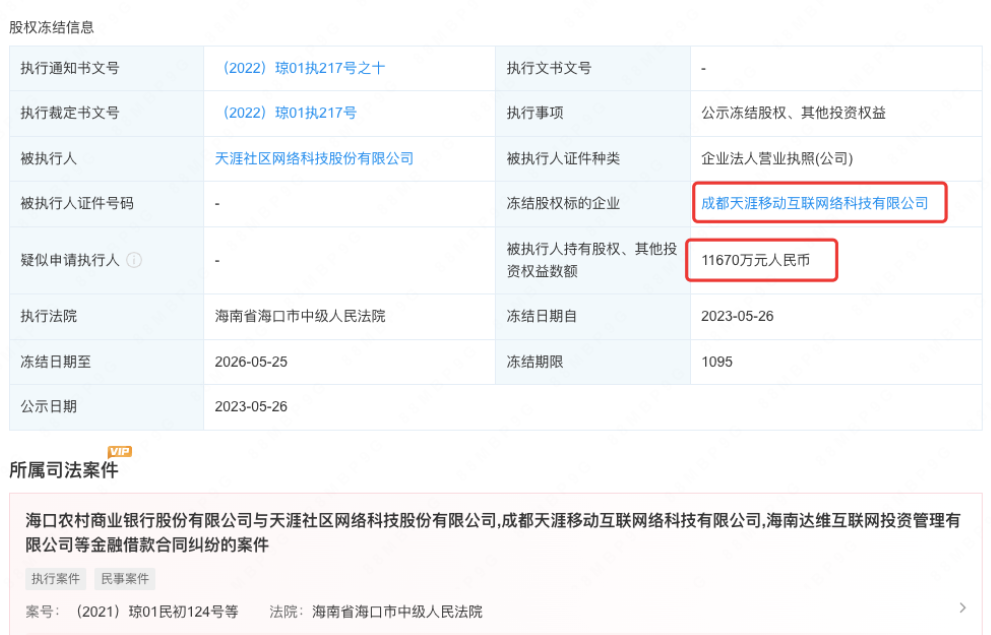Click the 执行案件 tag

pyautogui.click(x=56, y=579)
